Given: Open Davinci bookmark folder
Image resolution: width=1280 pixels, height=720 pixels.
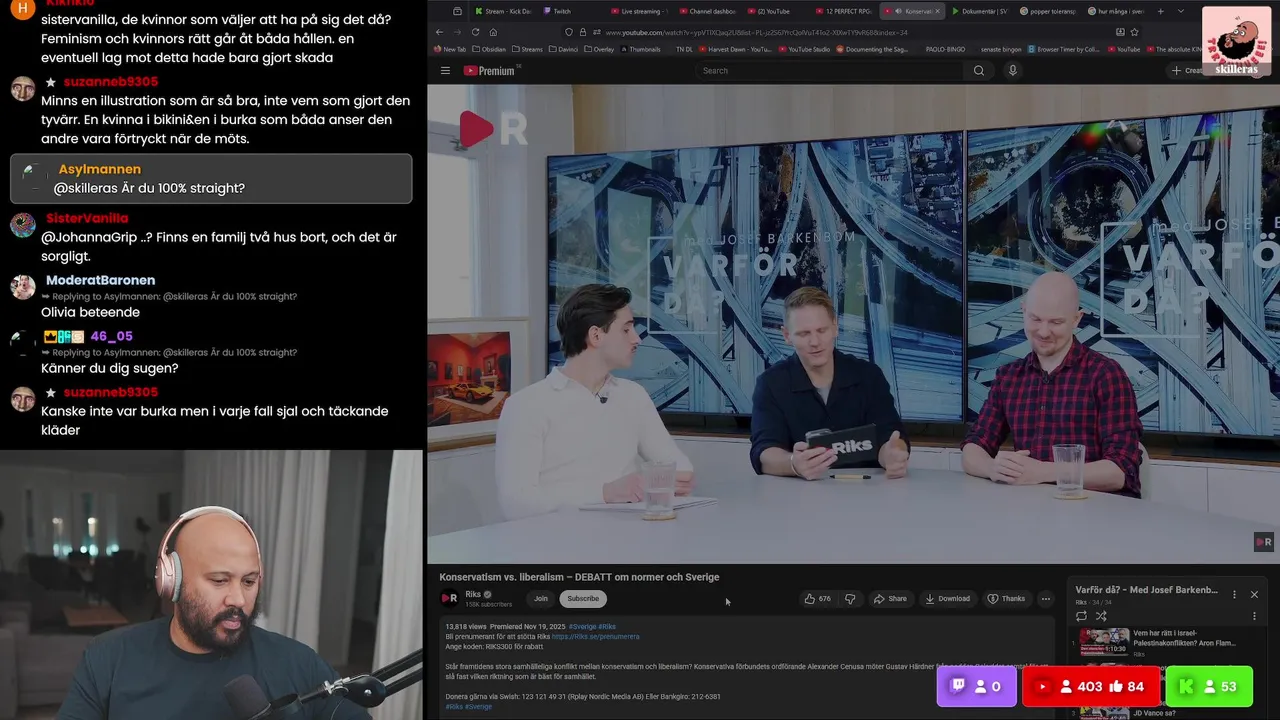Looking at the screenshot, I should tap(565, 49).
